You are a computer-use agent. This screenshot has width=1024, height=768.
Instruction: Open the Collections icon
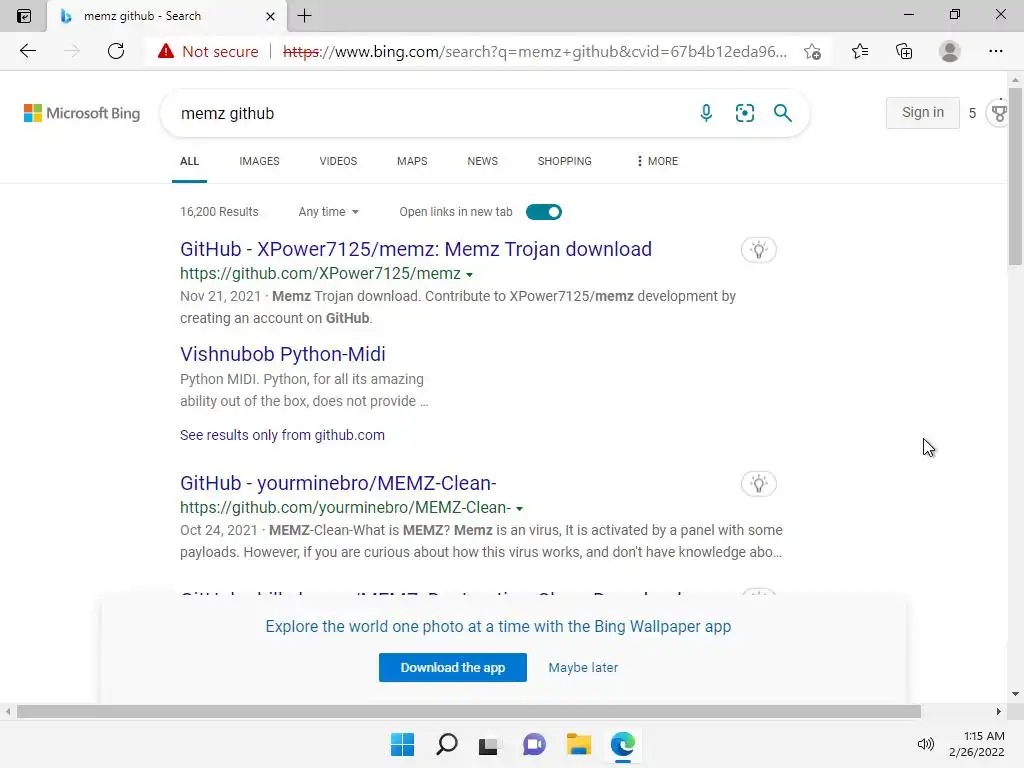click(x=904, y=51)
